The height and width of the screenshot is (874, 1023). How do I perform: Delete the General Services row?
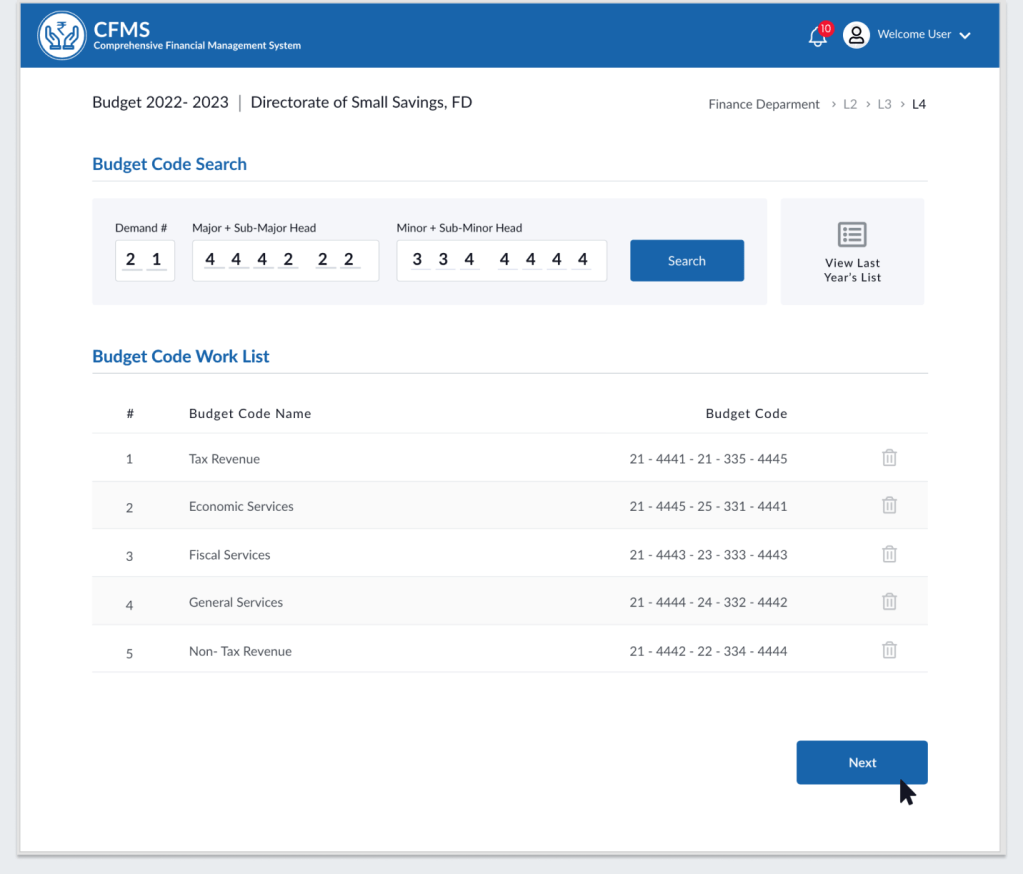coord(889,602)
